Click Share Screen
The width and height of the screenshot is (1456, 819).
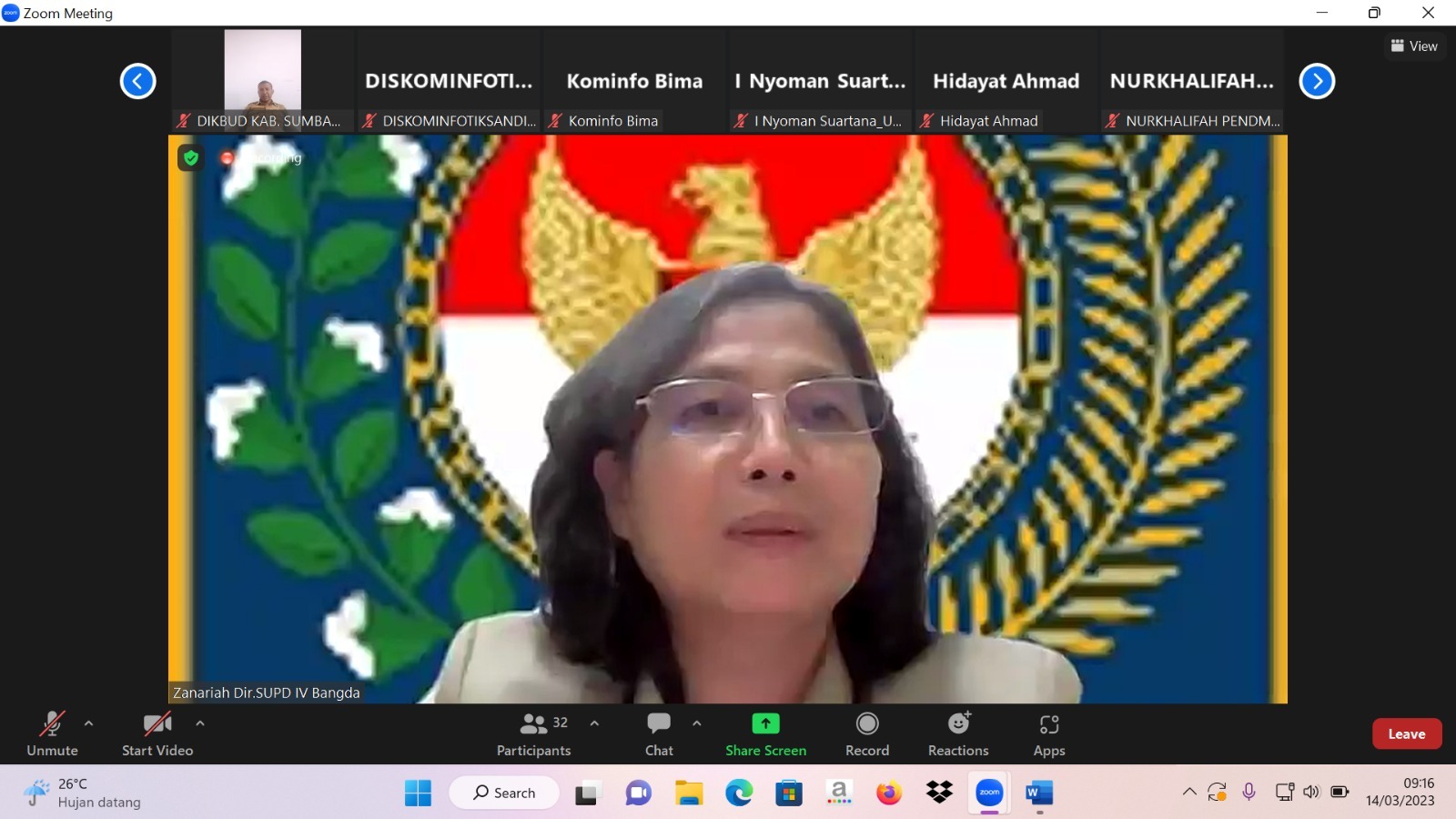[x=766, y=733]
